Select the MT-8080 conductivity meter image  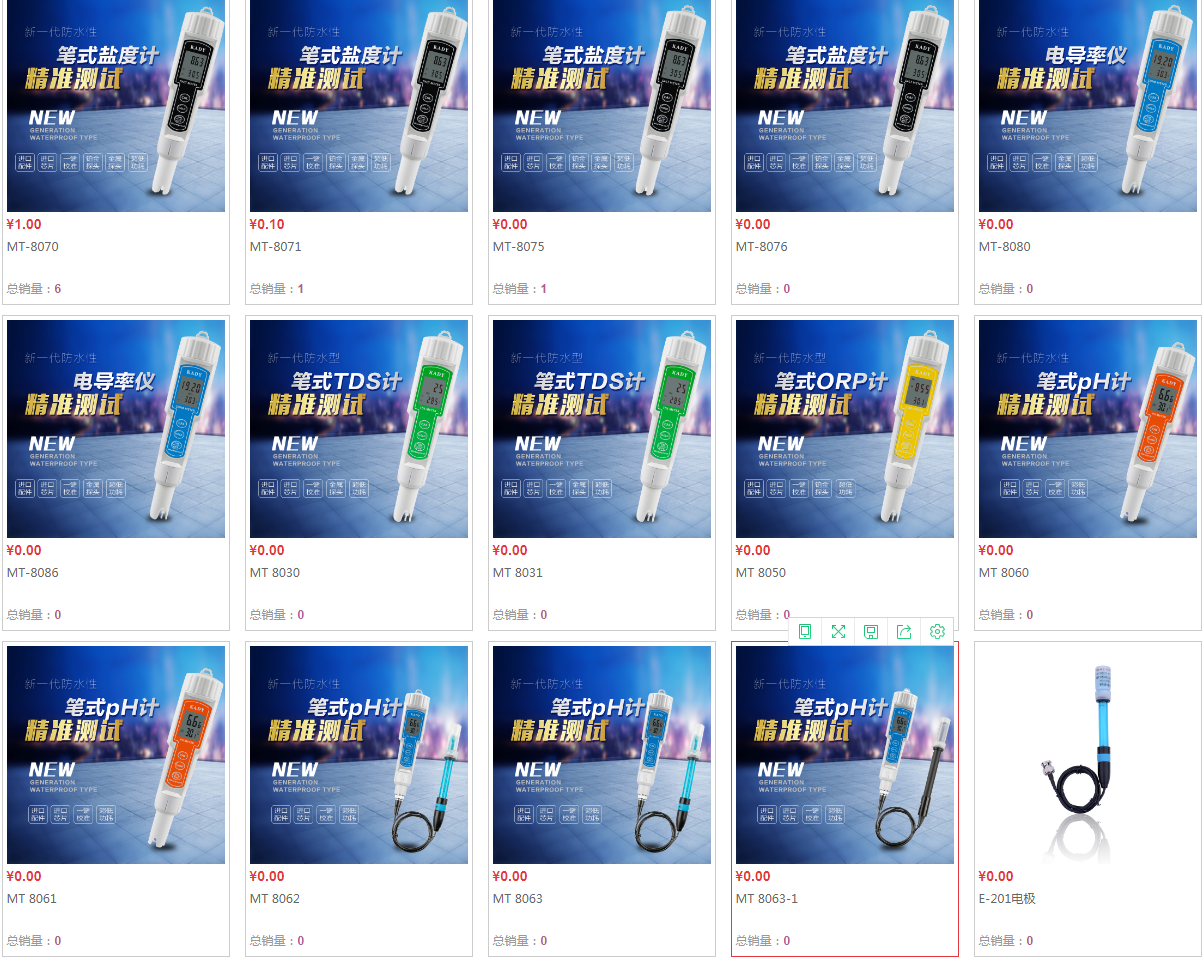coord(1088,106)
